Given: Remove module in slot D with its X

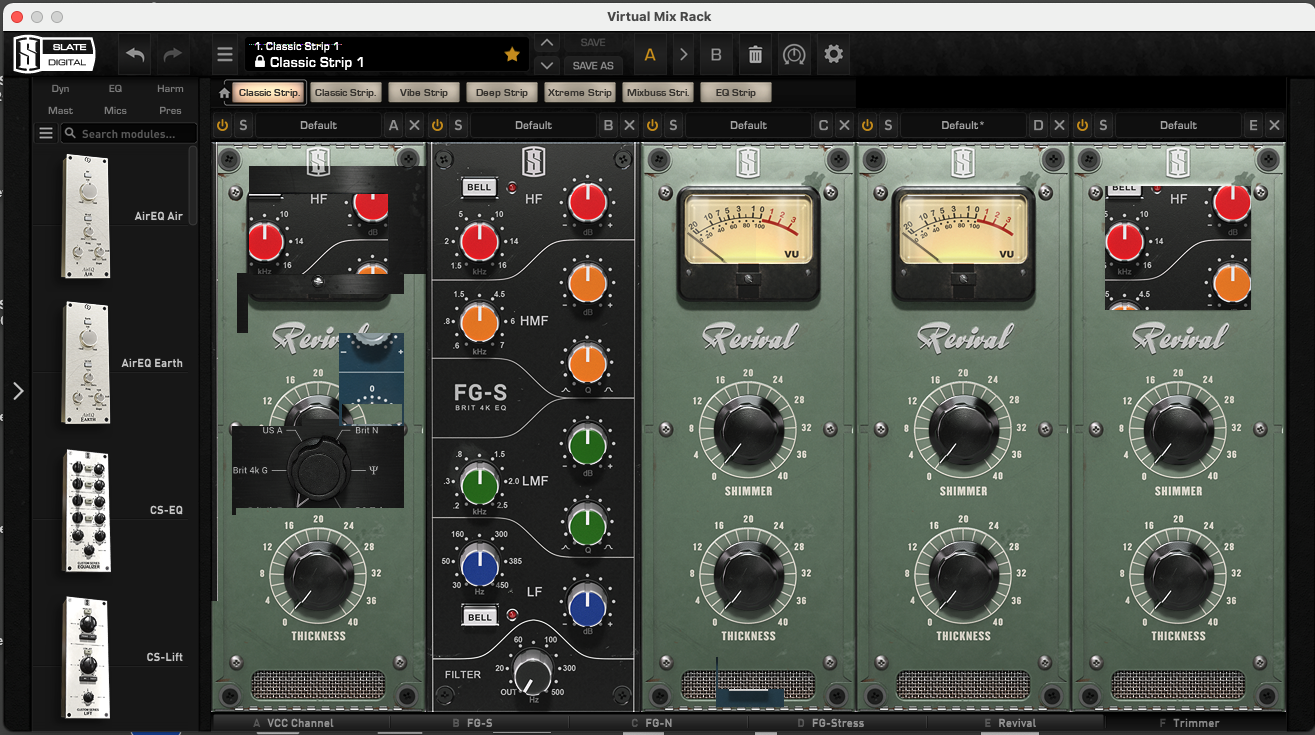Looking at the screenshot, I should tap(1059, 125).
